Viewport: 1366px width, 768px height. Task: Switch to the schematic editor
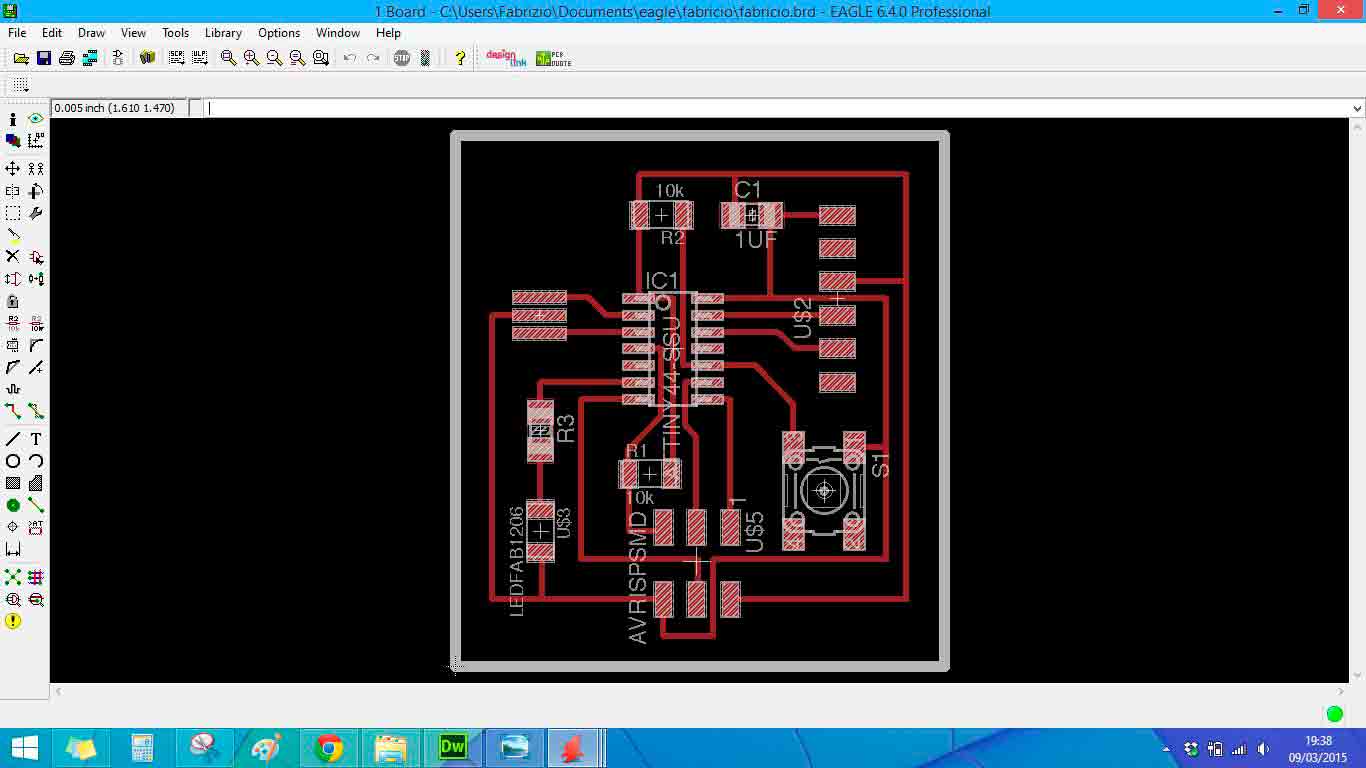tap(118, 58)
